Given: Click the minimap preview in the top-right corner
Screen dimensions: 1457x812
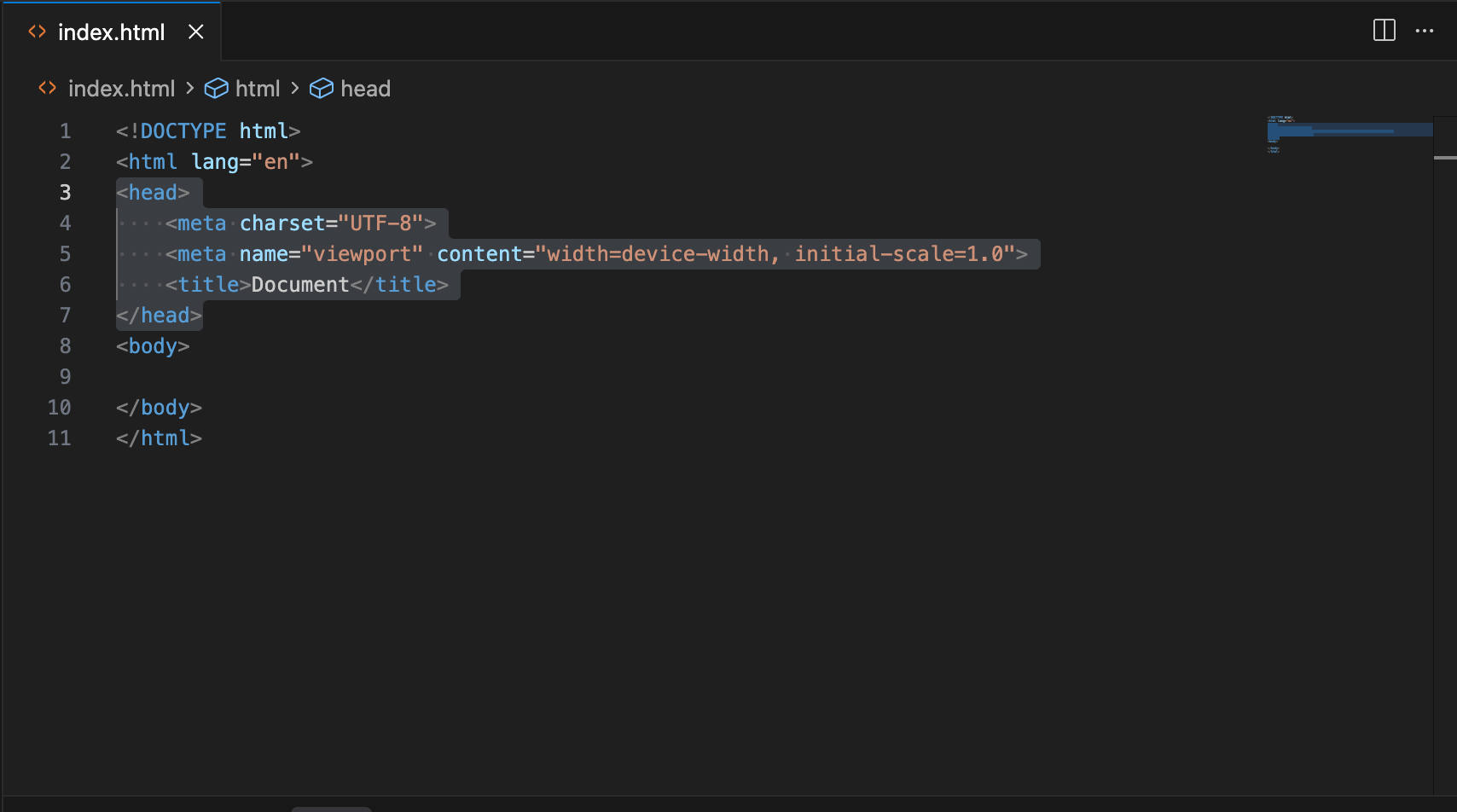Looking at the screenshot, I should (x=1348, y=135).
